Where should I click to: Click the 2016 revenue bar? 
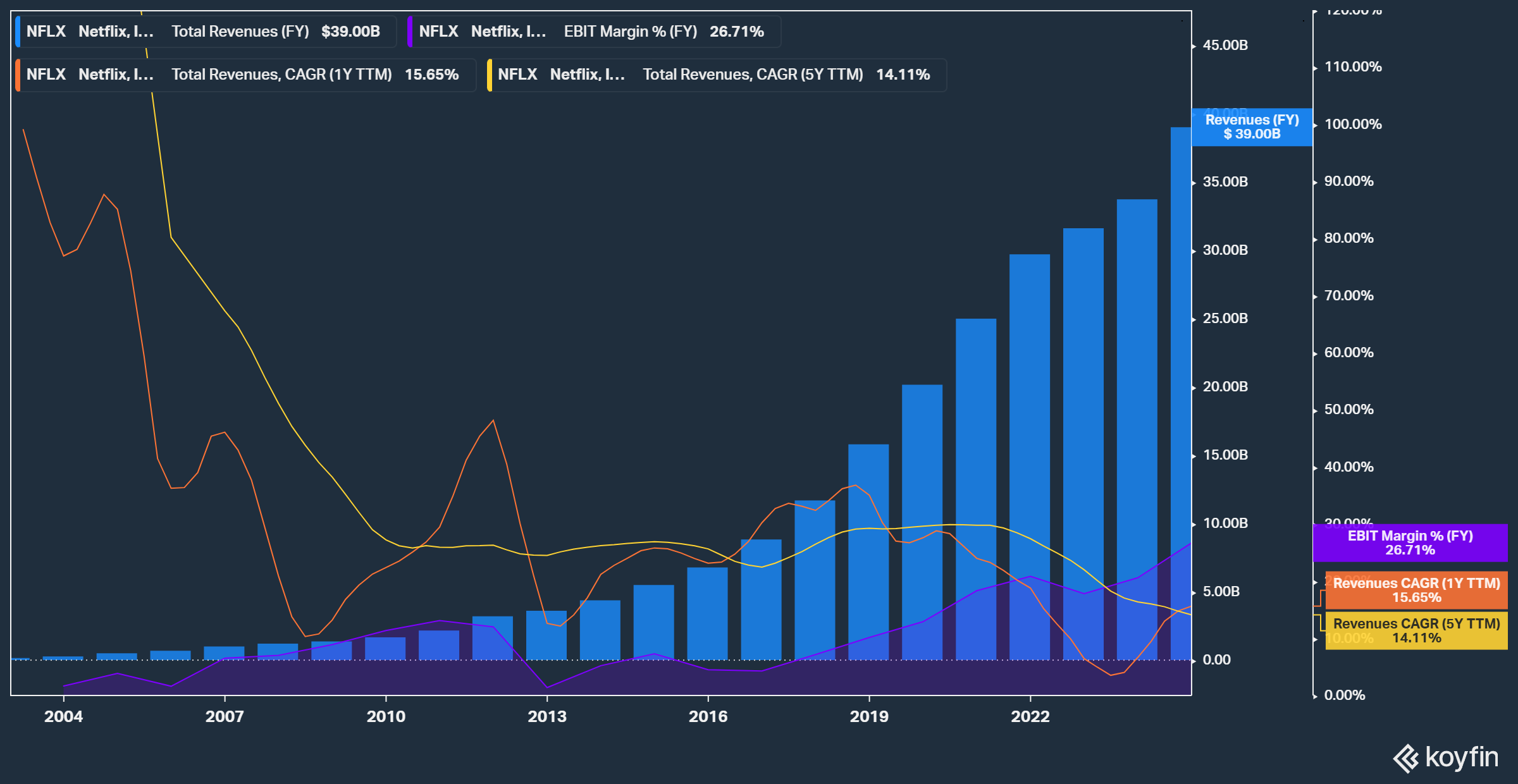pos(707,613)
